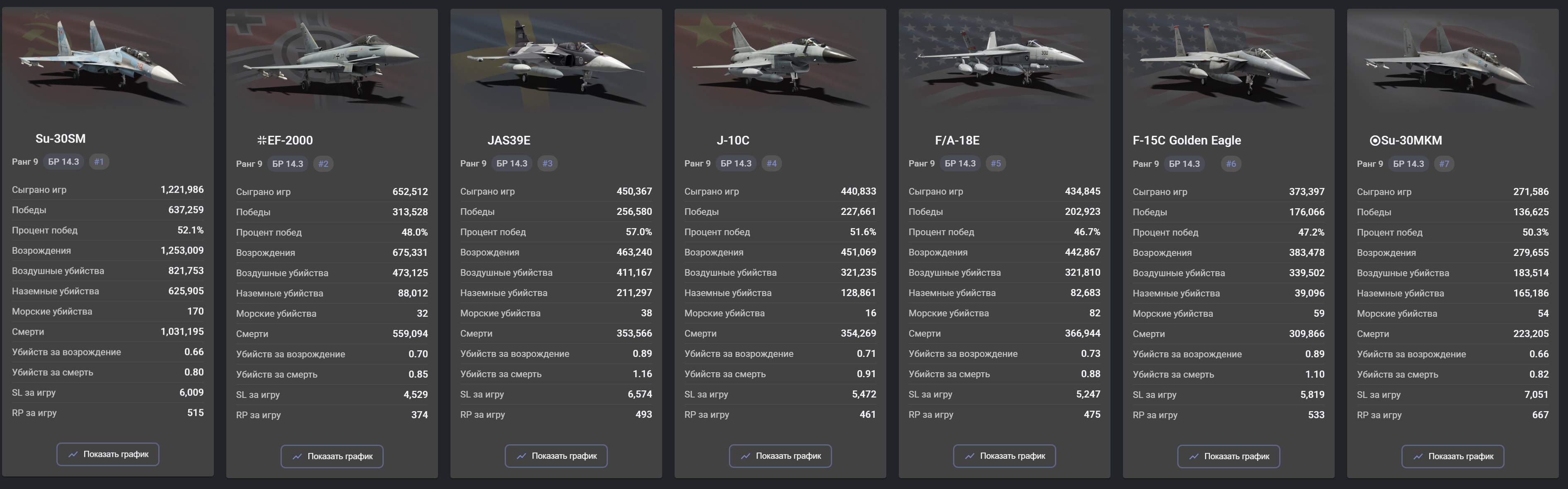The height and width of the screenshot is (489, 1568).
Task: Show the stats graph for EF-2000
Action: (x=332, y=456)
